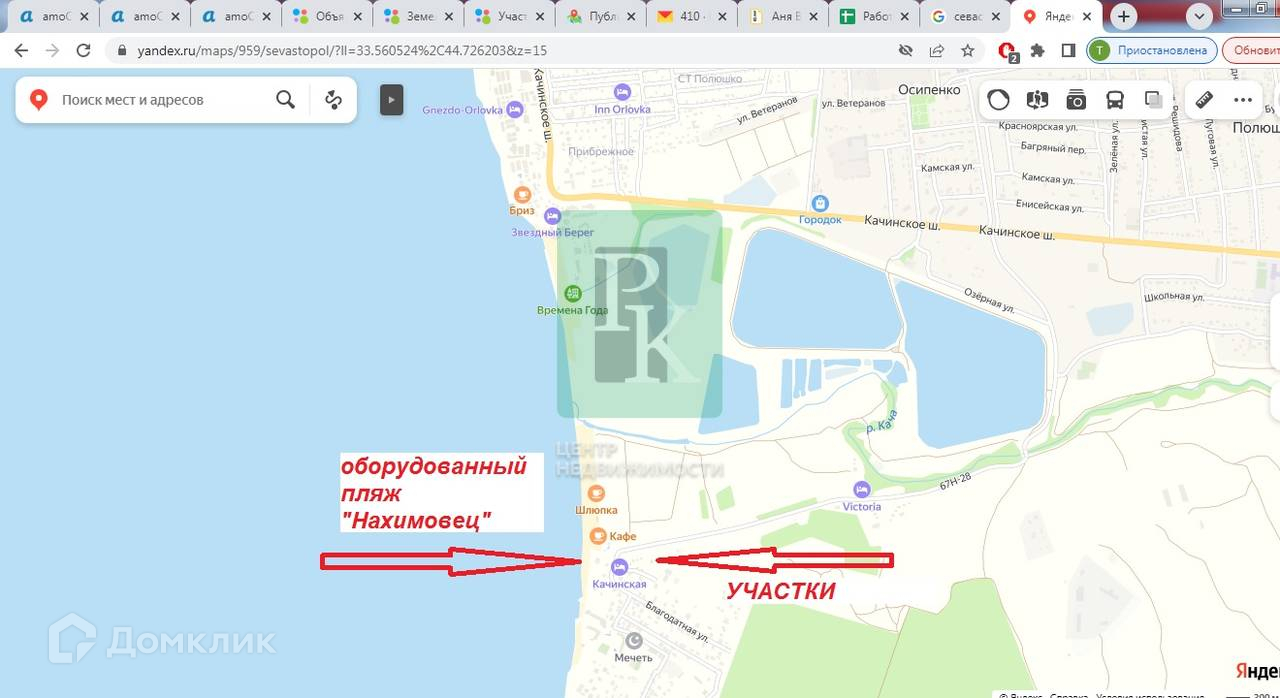Select 'Времена Года' green marker
This screenshot has width=1280, height=698.
coord(572,293)
